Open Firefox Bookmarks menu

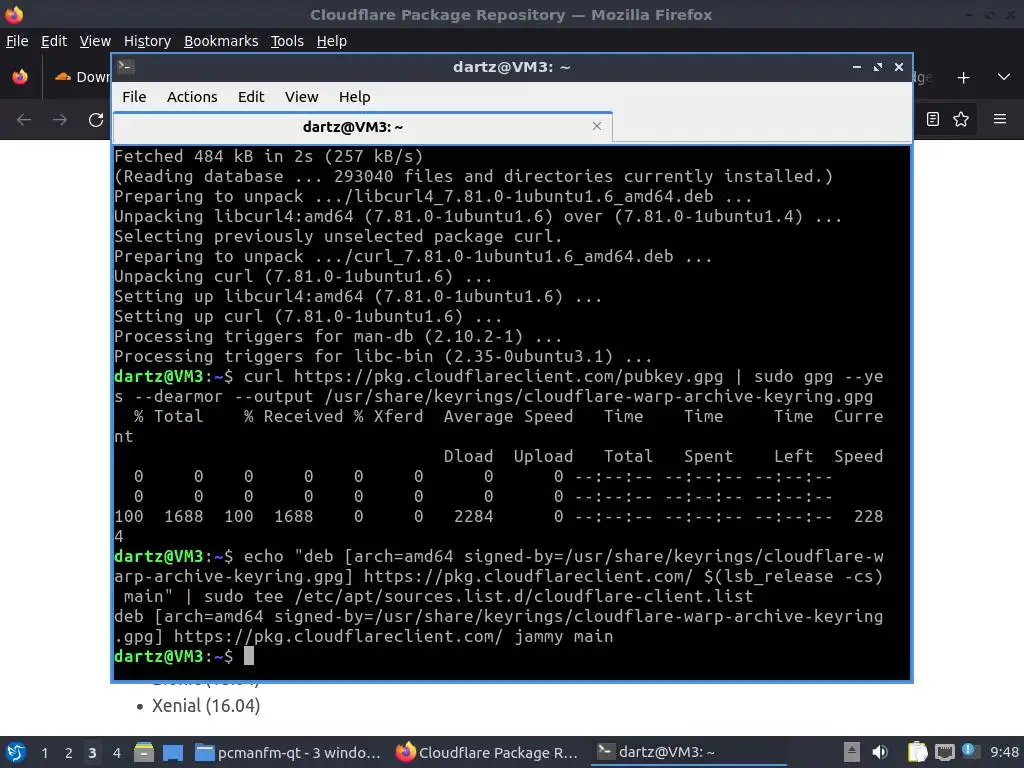click(221, 41)
